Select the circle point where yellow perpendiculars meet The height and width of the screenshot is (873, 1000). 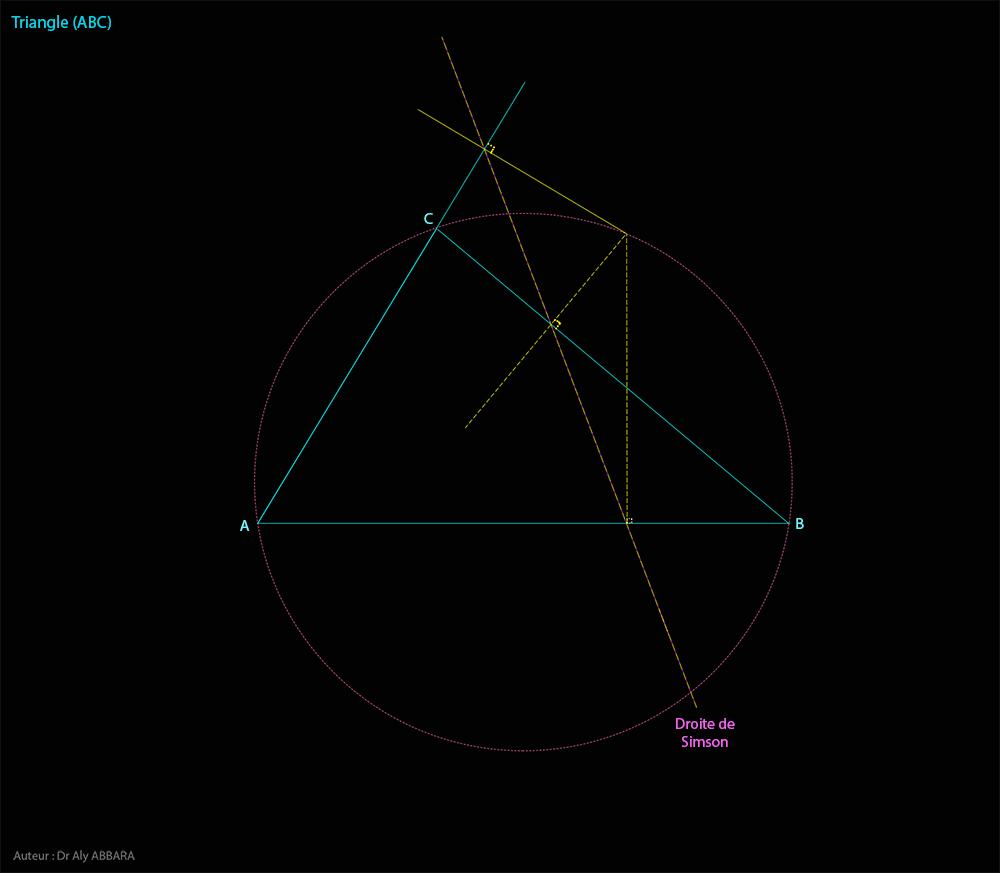(627, 235)
